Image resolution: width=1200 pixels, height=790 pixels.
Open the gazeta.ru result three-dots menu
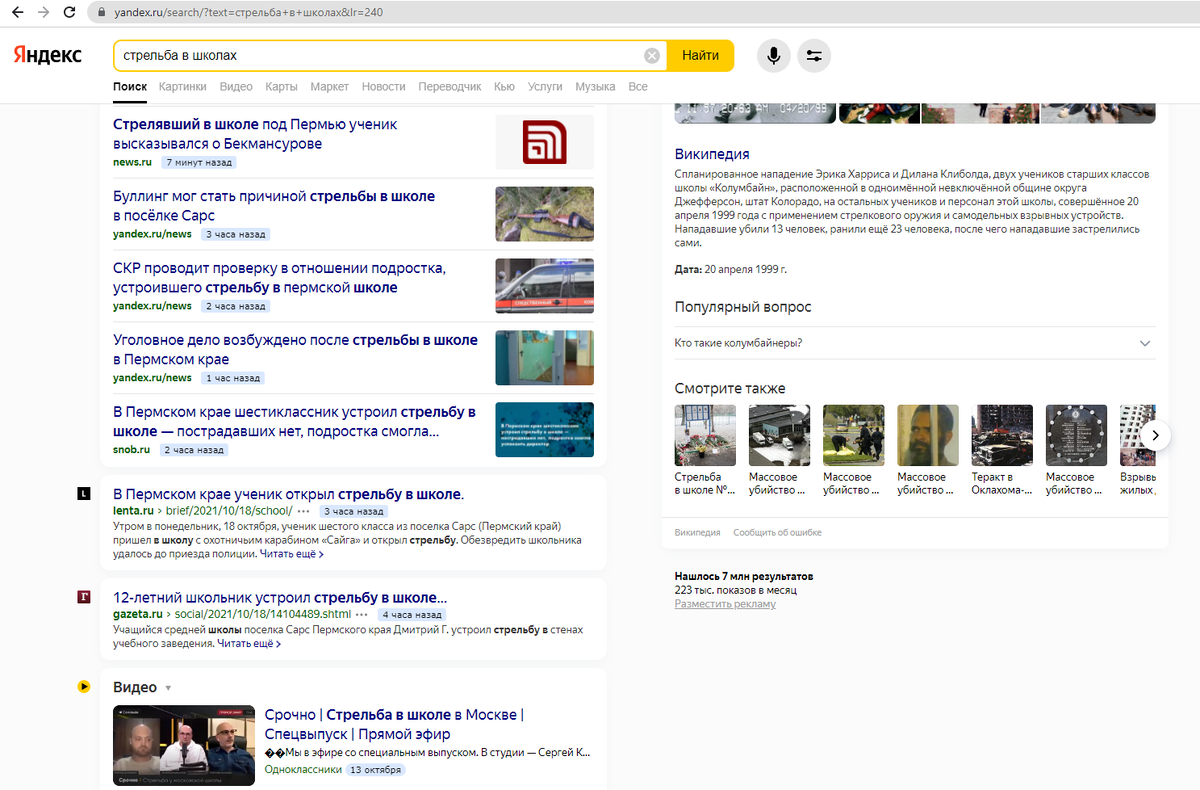coord(362,614)
